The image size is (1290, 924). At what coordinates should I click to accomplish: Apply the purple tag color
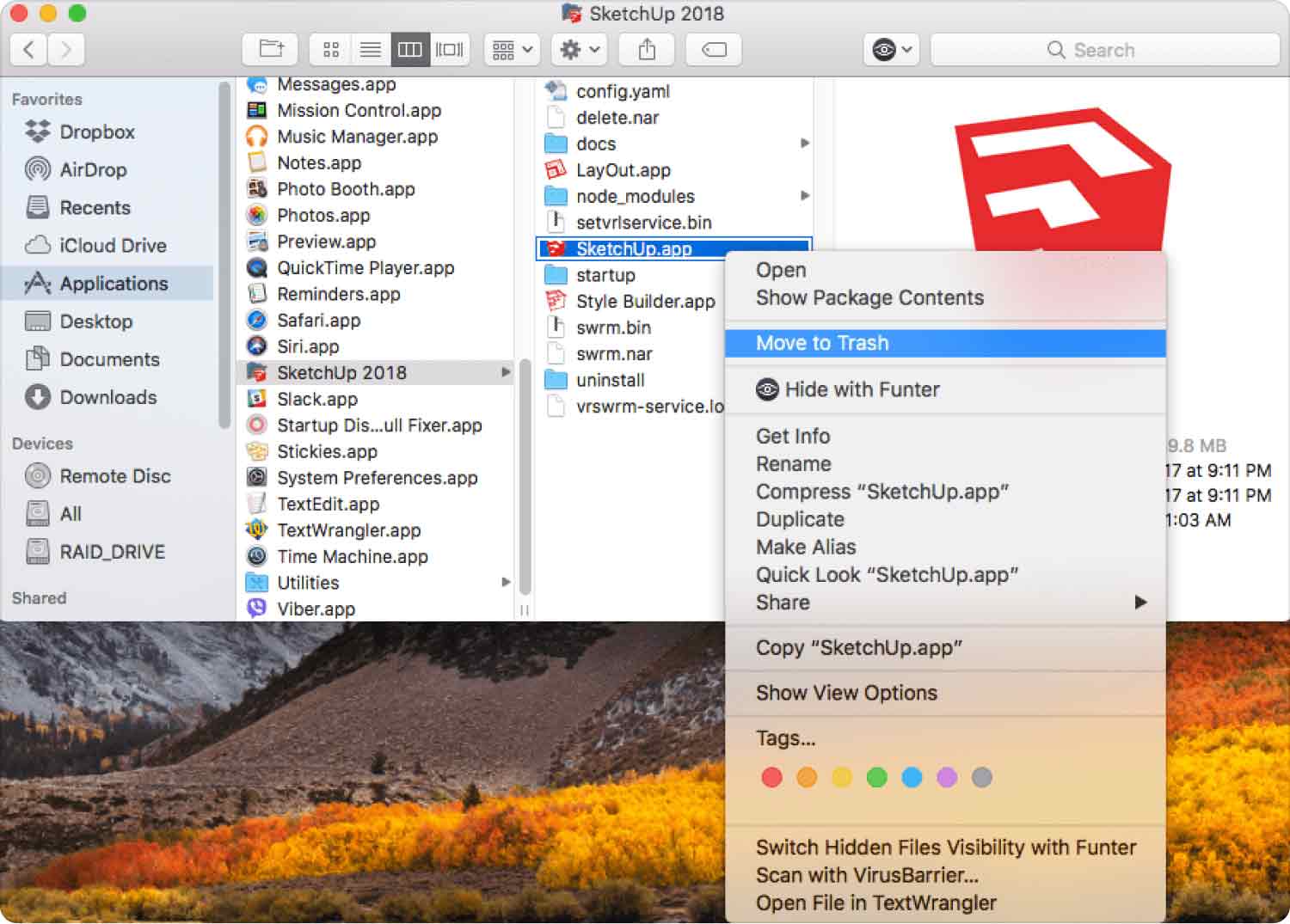tap(947, 777)
